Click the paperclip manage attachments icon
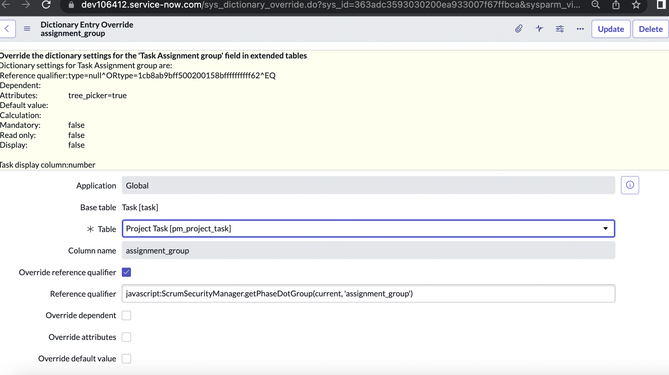The height and width of the screenshot is (375, 669). point(518,29)
